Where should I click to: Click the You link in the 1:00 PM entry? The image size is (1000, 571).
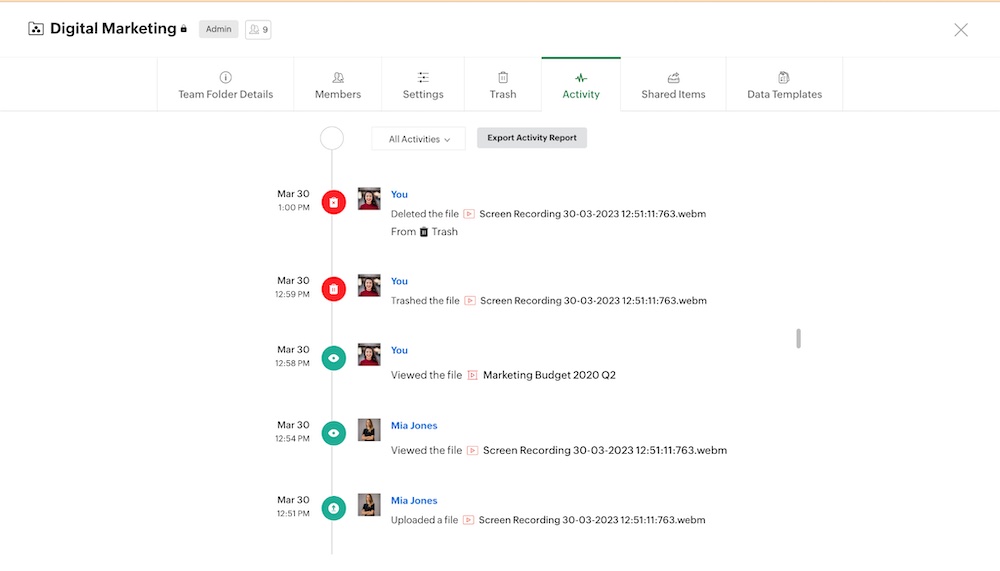(x=399, y=195)
